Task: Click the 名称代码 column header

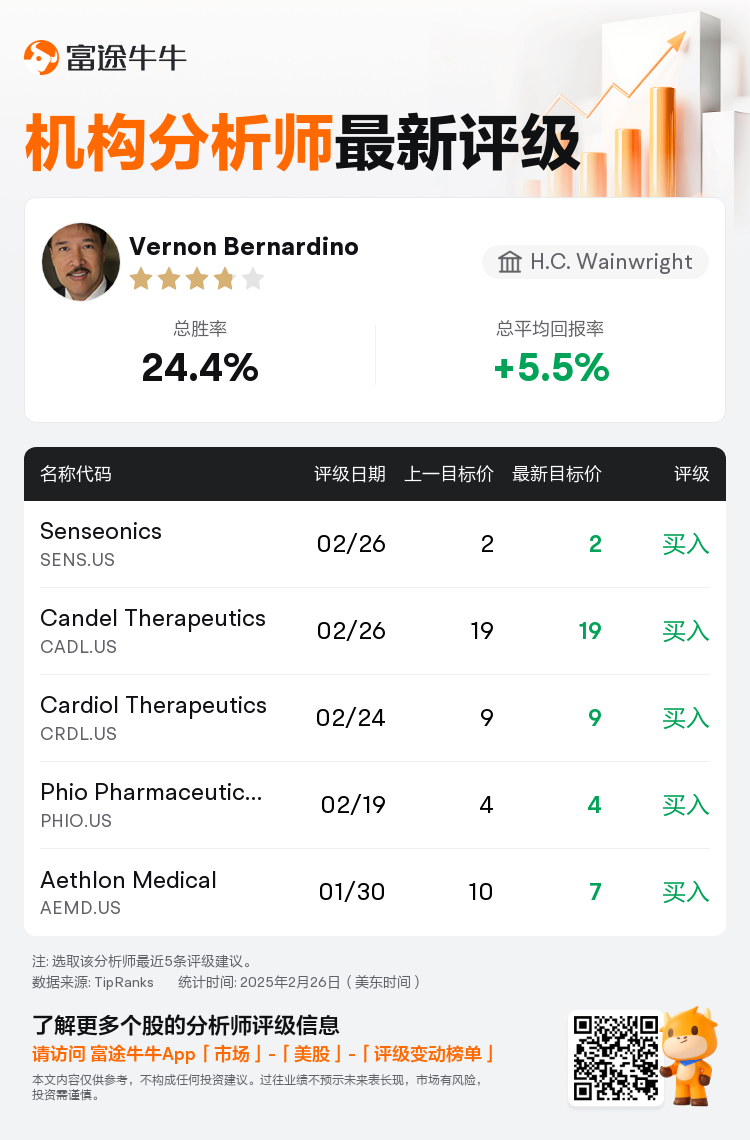Action: (76, 474)
